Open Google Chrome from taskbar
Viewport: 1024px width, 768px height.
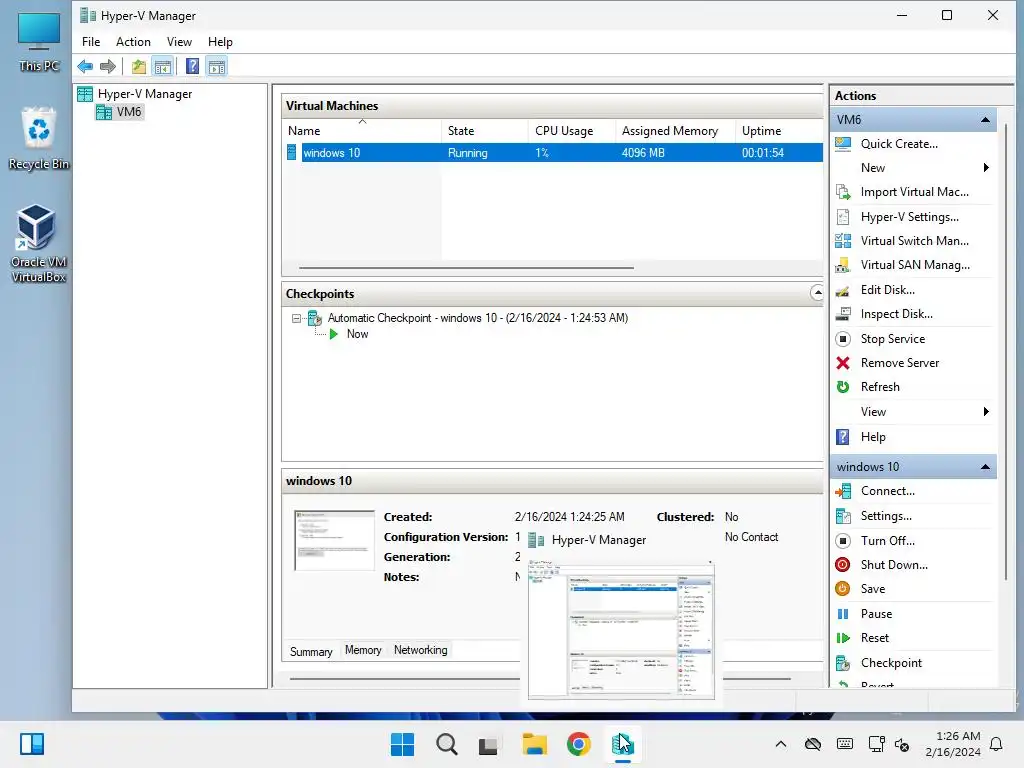pos(578,744)
